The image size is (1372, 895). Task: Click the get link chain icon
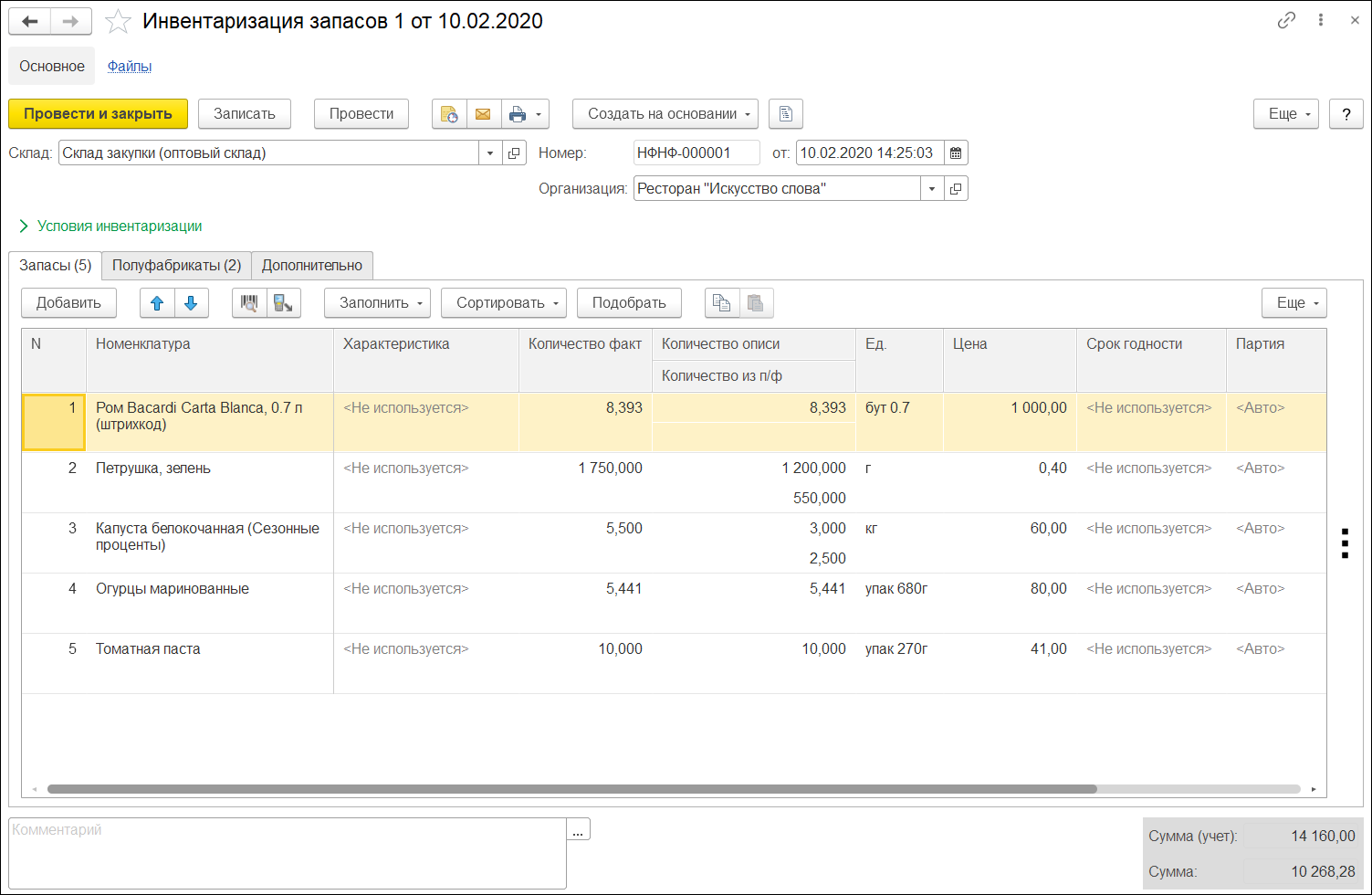1286,20
